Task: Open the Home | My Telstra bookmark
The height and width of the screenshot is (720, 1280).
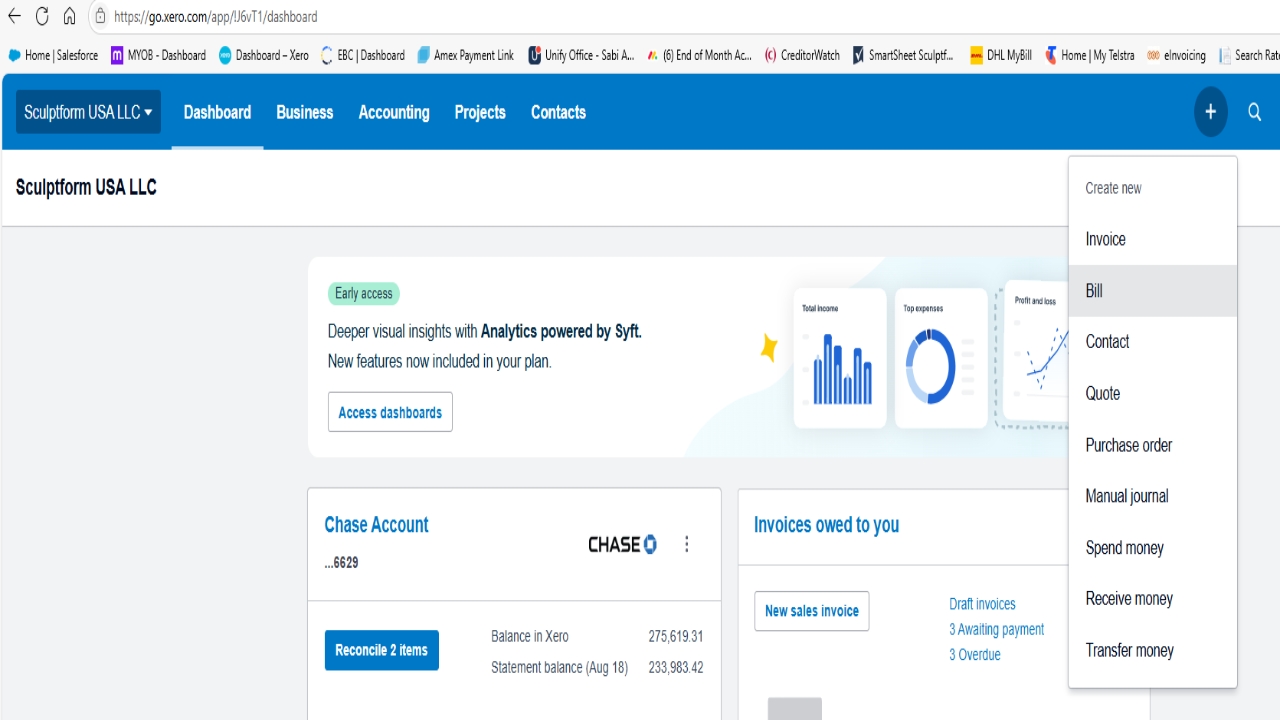Action: tap(1089, 55)
